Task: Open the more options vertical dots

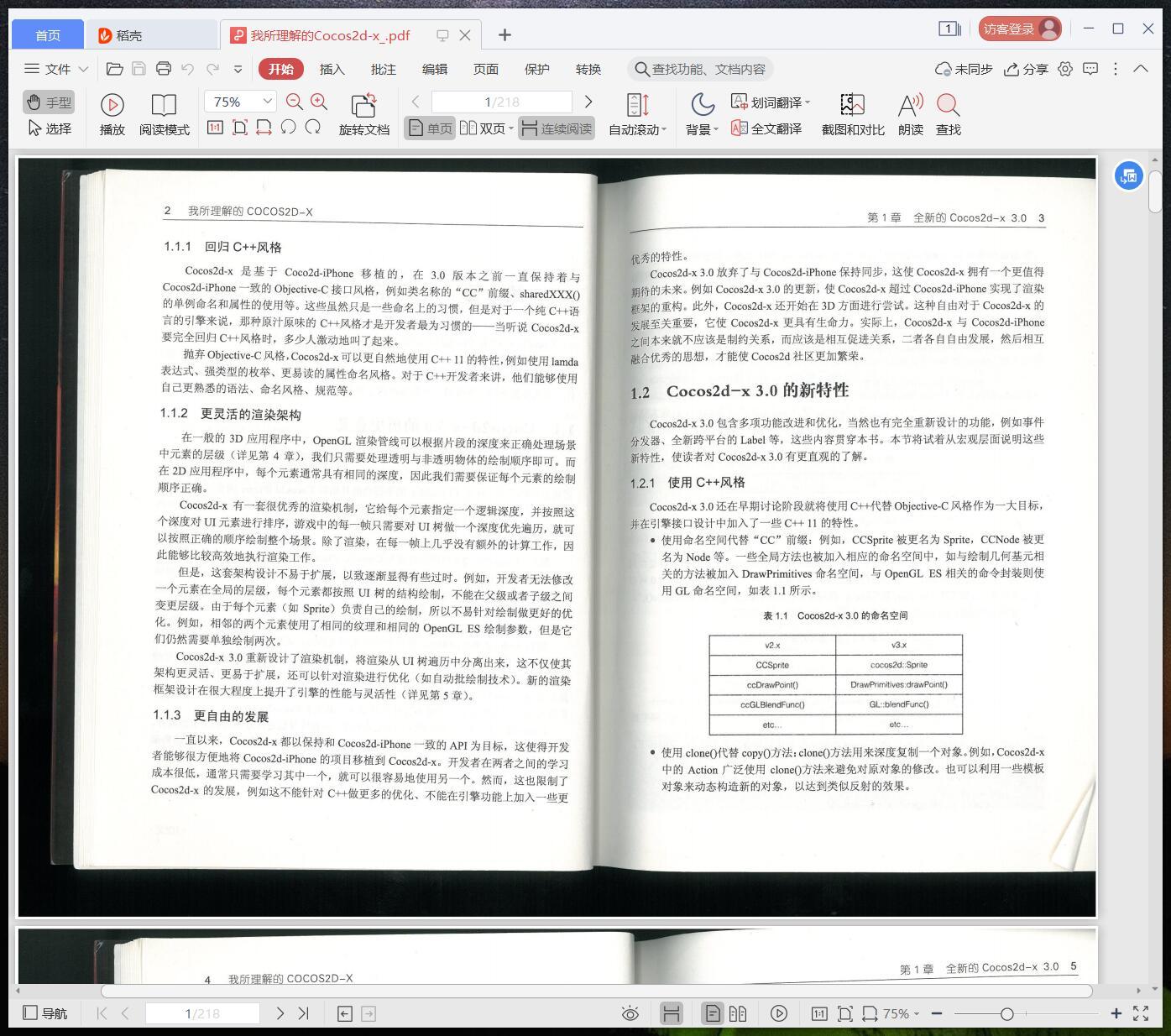Action: tap(1116, 69)
